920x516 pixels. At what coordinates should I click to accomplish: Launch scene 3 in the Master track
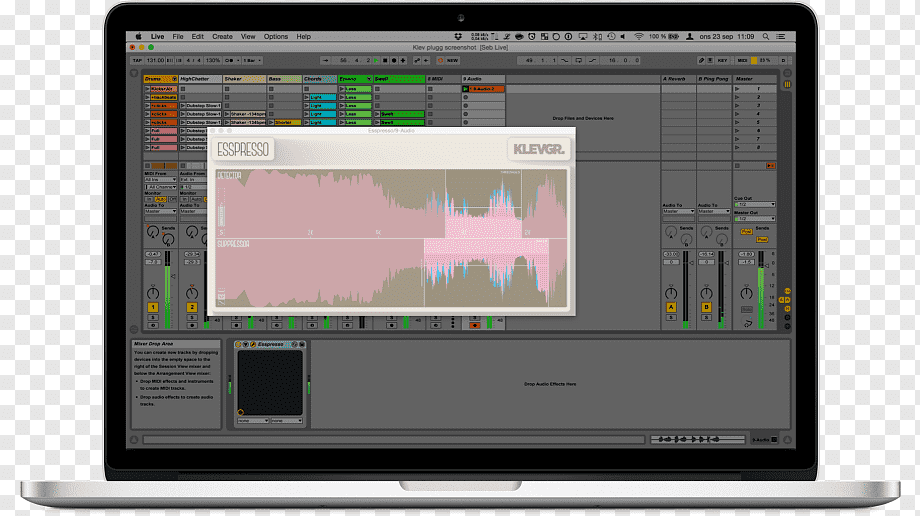738,106
